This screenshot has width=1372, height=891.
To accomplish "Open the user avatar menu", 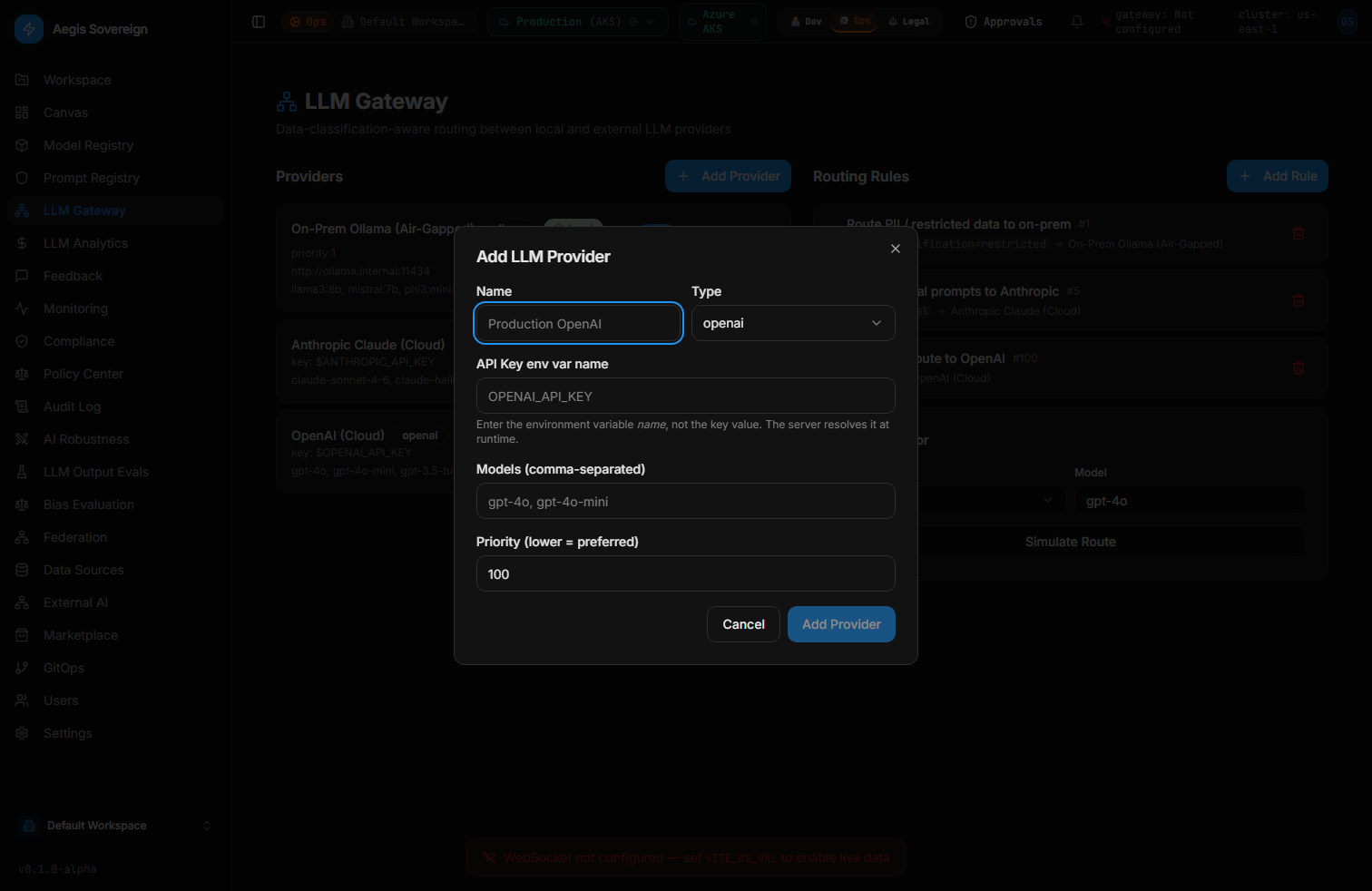I will (x=1347, y=22).
